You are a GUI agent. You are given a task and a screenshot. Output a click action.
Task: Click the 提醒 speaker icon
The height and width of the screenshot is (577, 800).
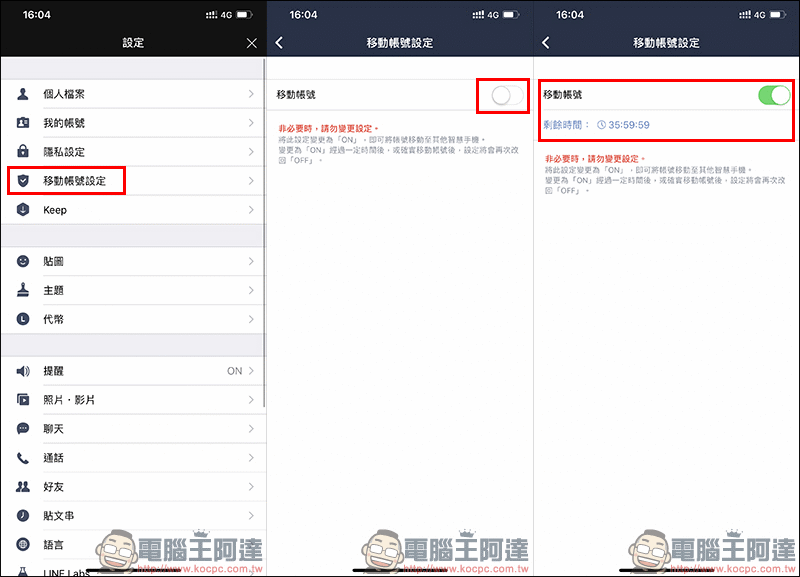[23, 371]
